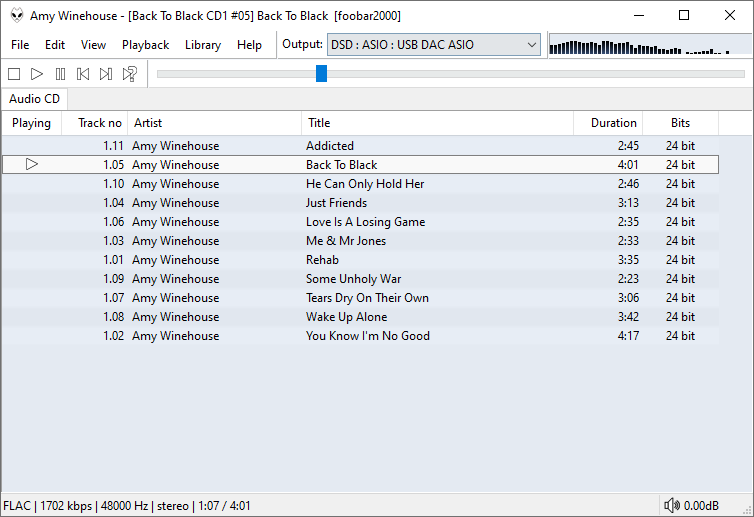
Task: Sort by the Artist column header
Action: [x=214, y=123]
